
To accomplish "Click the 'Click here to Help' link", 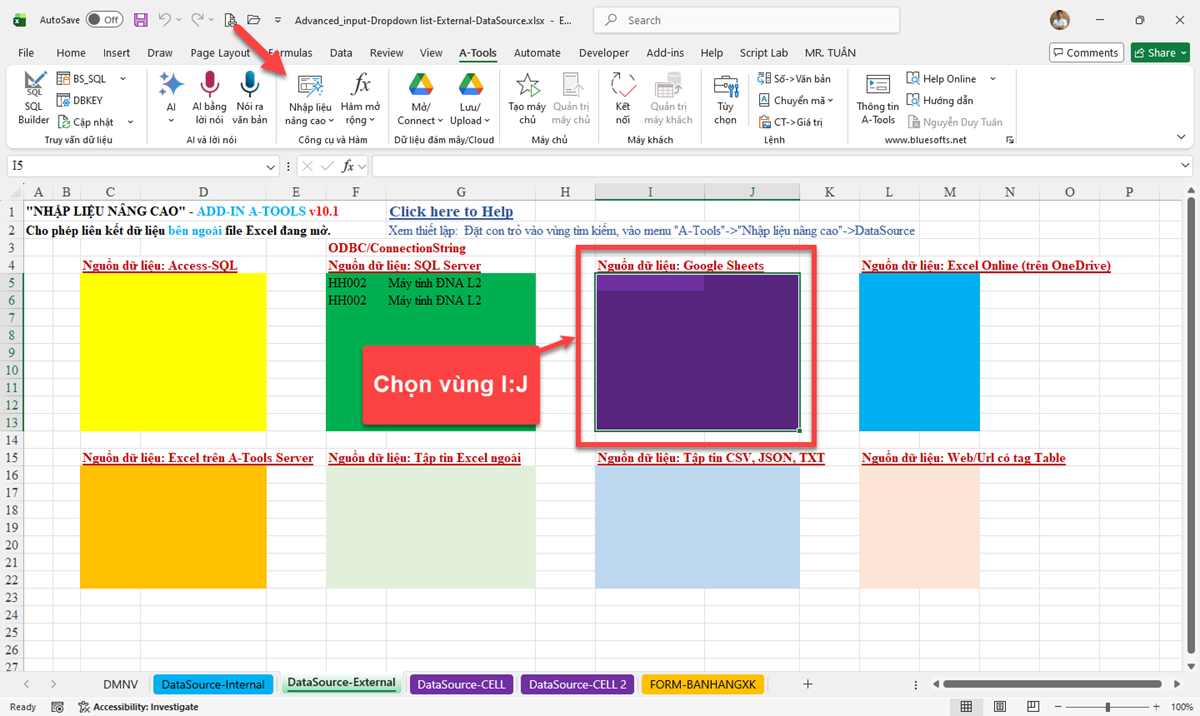I will pos(451,211).
